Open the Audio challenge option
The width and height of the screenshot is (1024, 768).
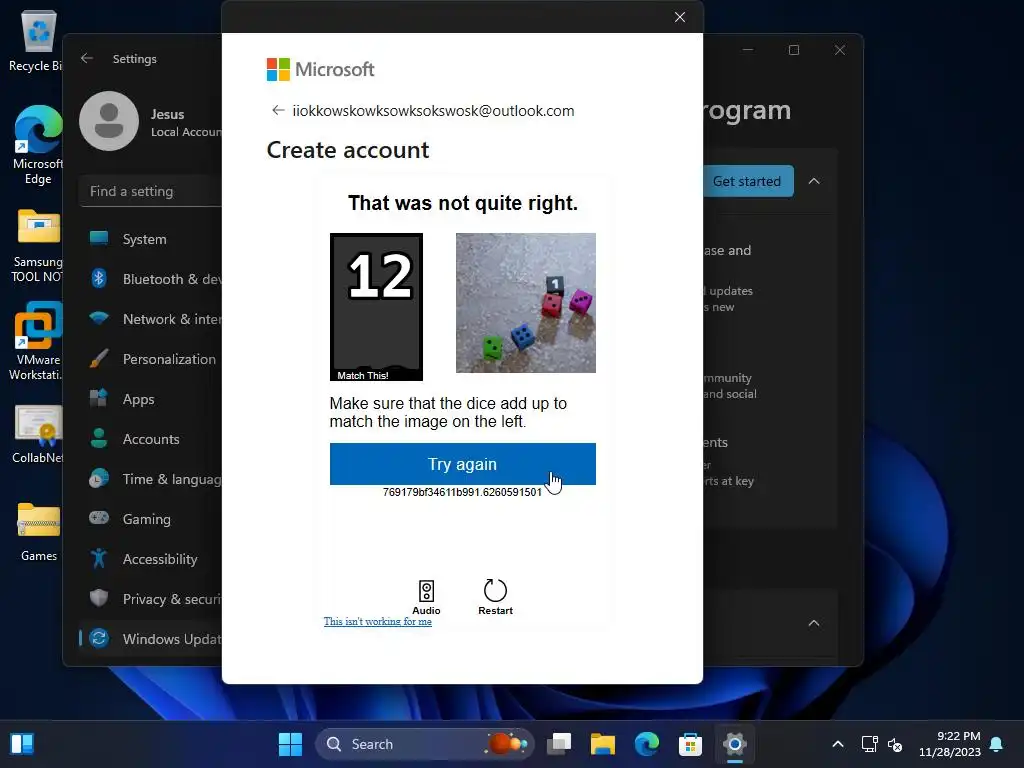(426, 597)
